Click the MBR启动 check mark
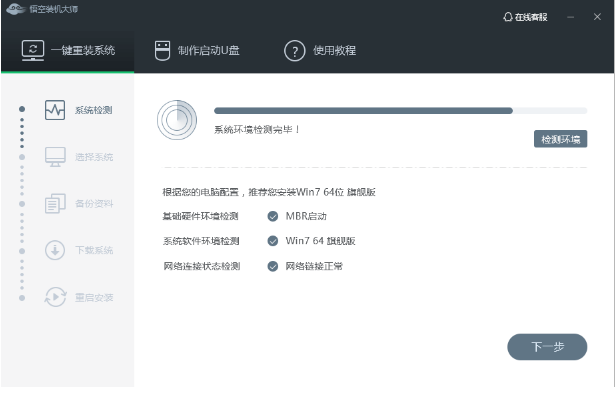Screen dimensions: 616x393 (273, 216)
